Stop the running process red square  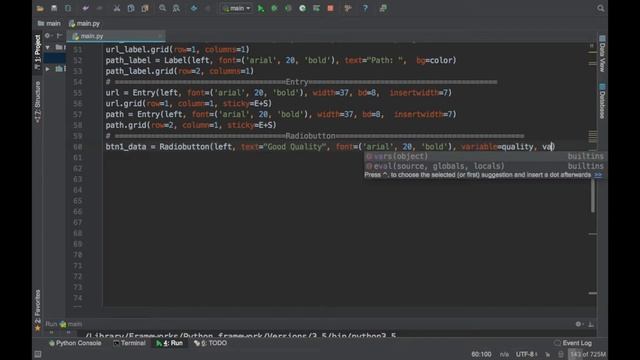[330, 8]
